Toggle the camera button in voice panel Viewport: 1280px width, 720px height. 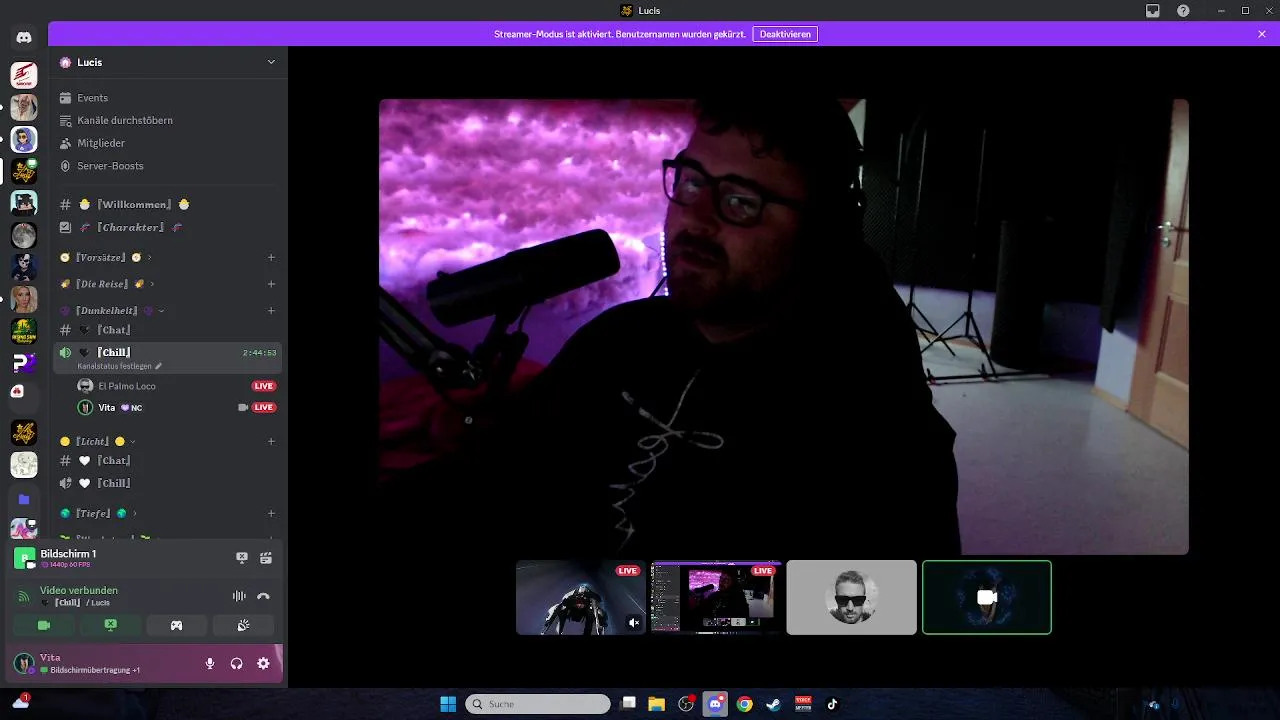pos(44,625)
